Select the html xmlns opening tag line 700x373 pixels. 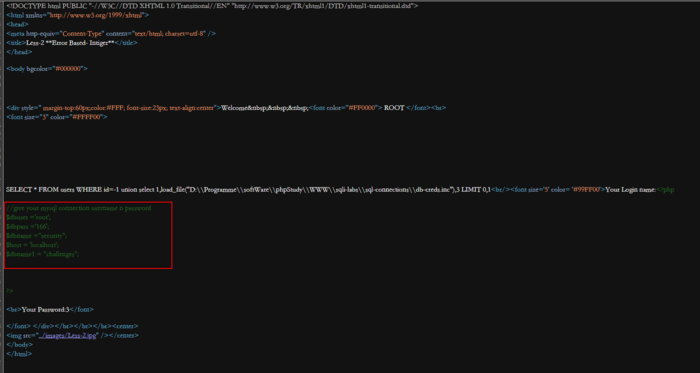[x=78, y=15]
